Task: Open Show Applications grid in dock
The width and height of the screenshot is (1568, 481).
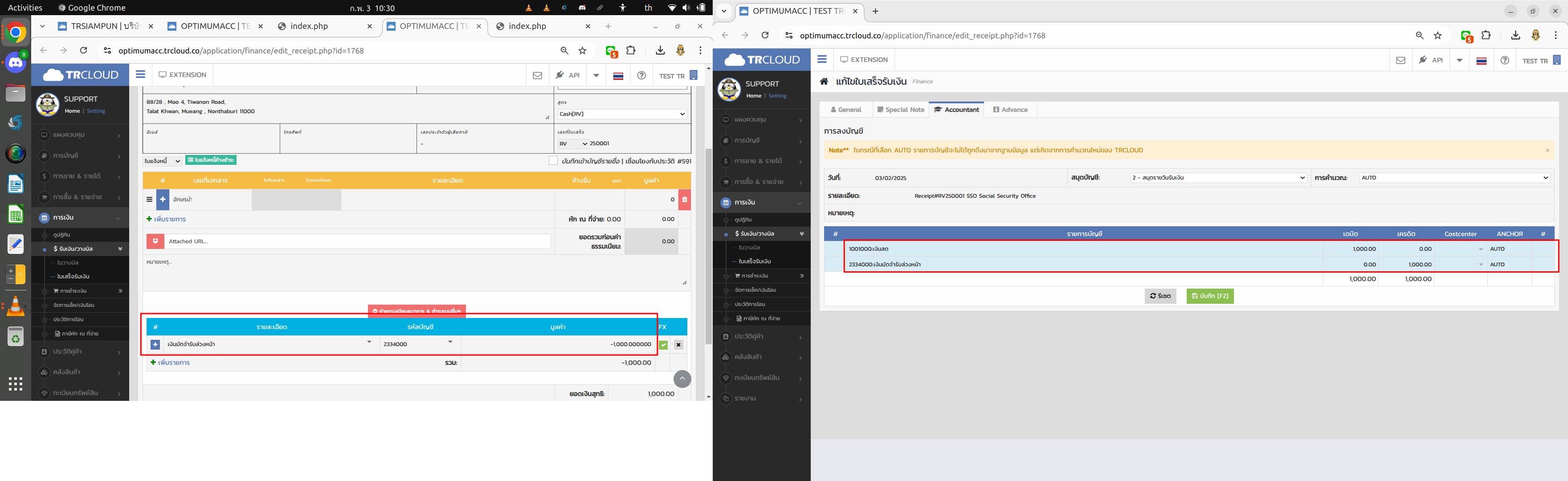Action: (x=16, y=383)
